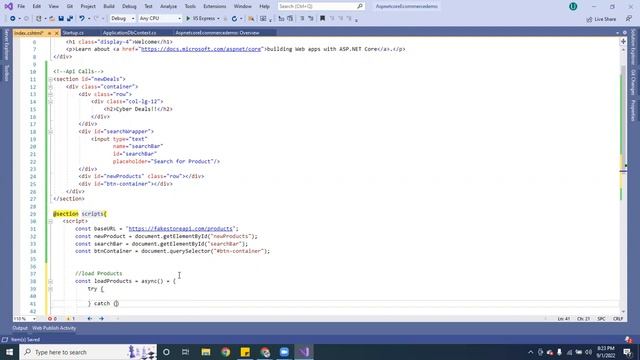Open Sticky Notes from the taskbar
Image resolution: width=640 pixels, height=360 pixels.
pos(245,352)
